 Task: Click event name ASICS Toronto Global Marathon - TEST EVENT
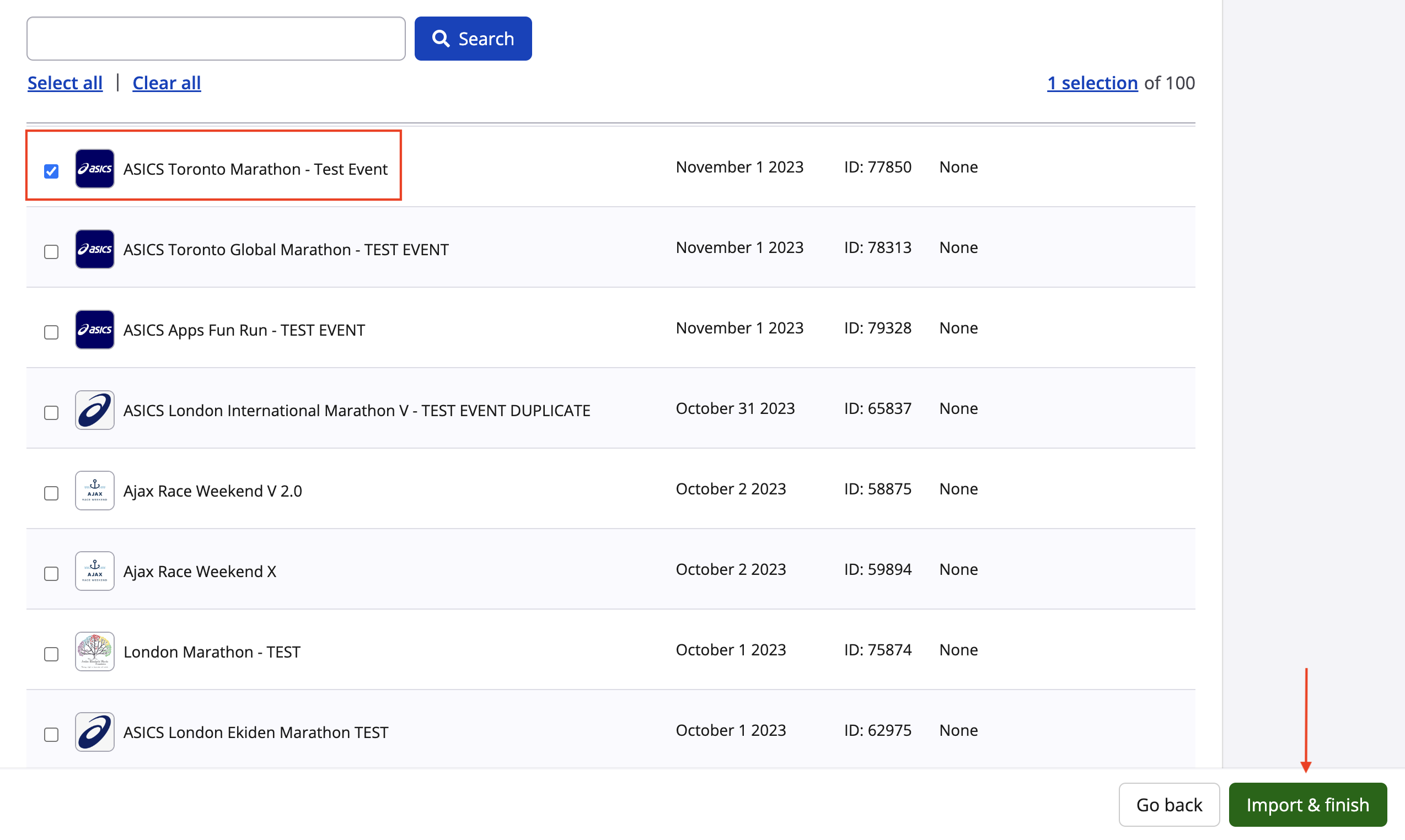point(286,250)
